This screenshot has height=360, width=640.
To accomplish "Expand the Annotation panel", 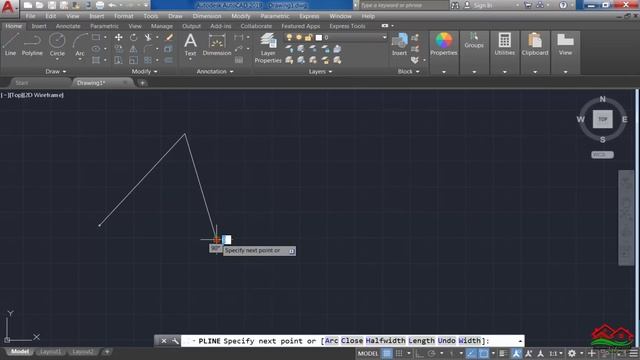I will tap(215, 71).
